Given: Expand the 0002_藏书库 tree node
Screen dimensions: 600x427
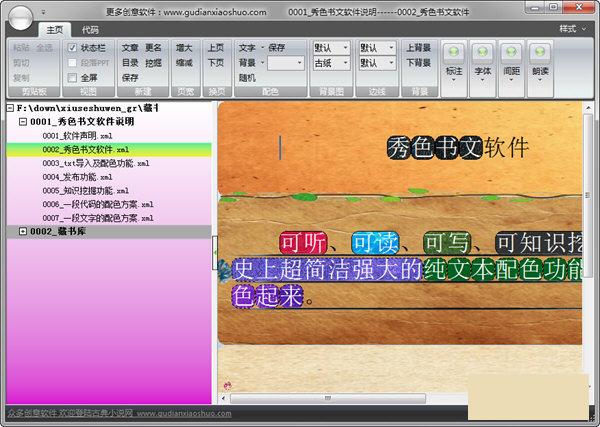Looking at the screenshot, I should pos(23,232).
